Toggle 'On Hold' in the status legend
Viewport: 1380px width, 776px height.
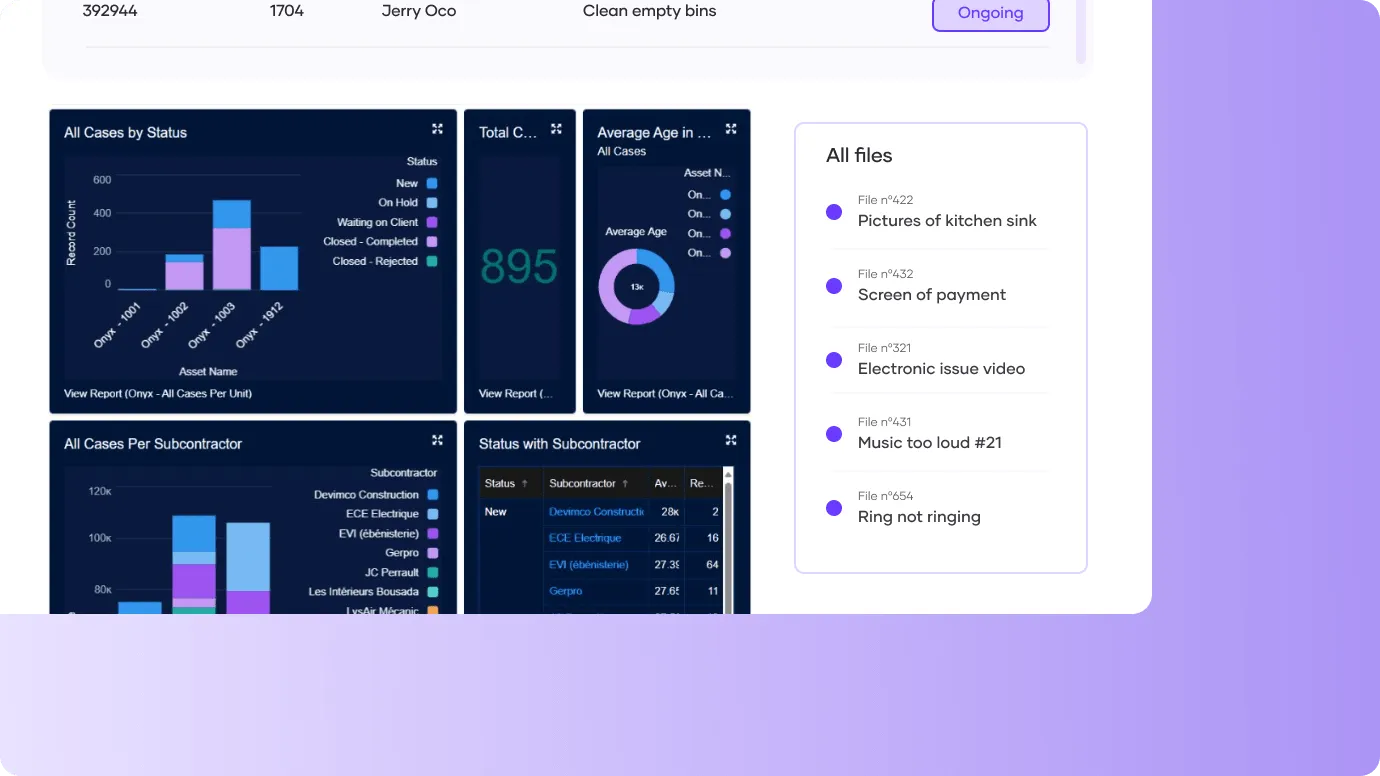[x=431, y=202]
